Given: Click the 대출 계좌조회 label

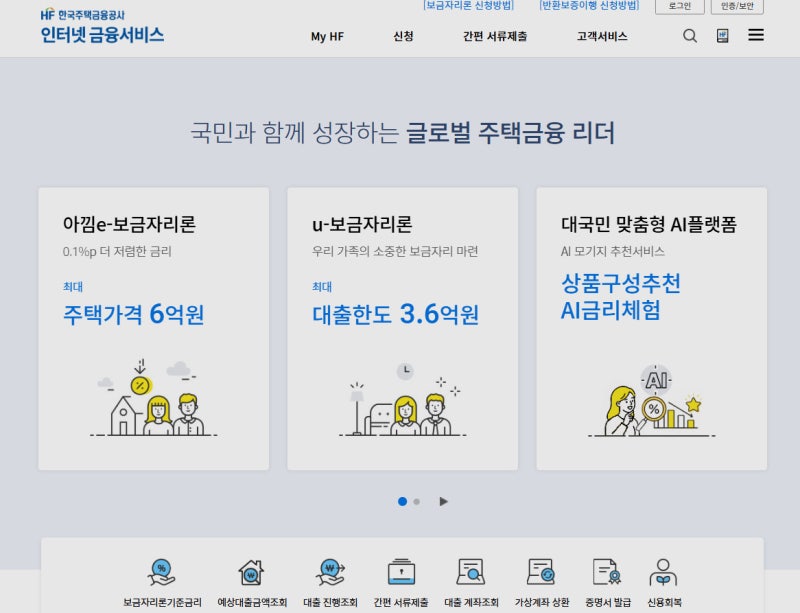Looking at the screenshot, I should pyautogui.click(x=471, y=602).
